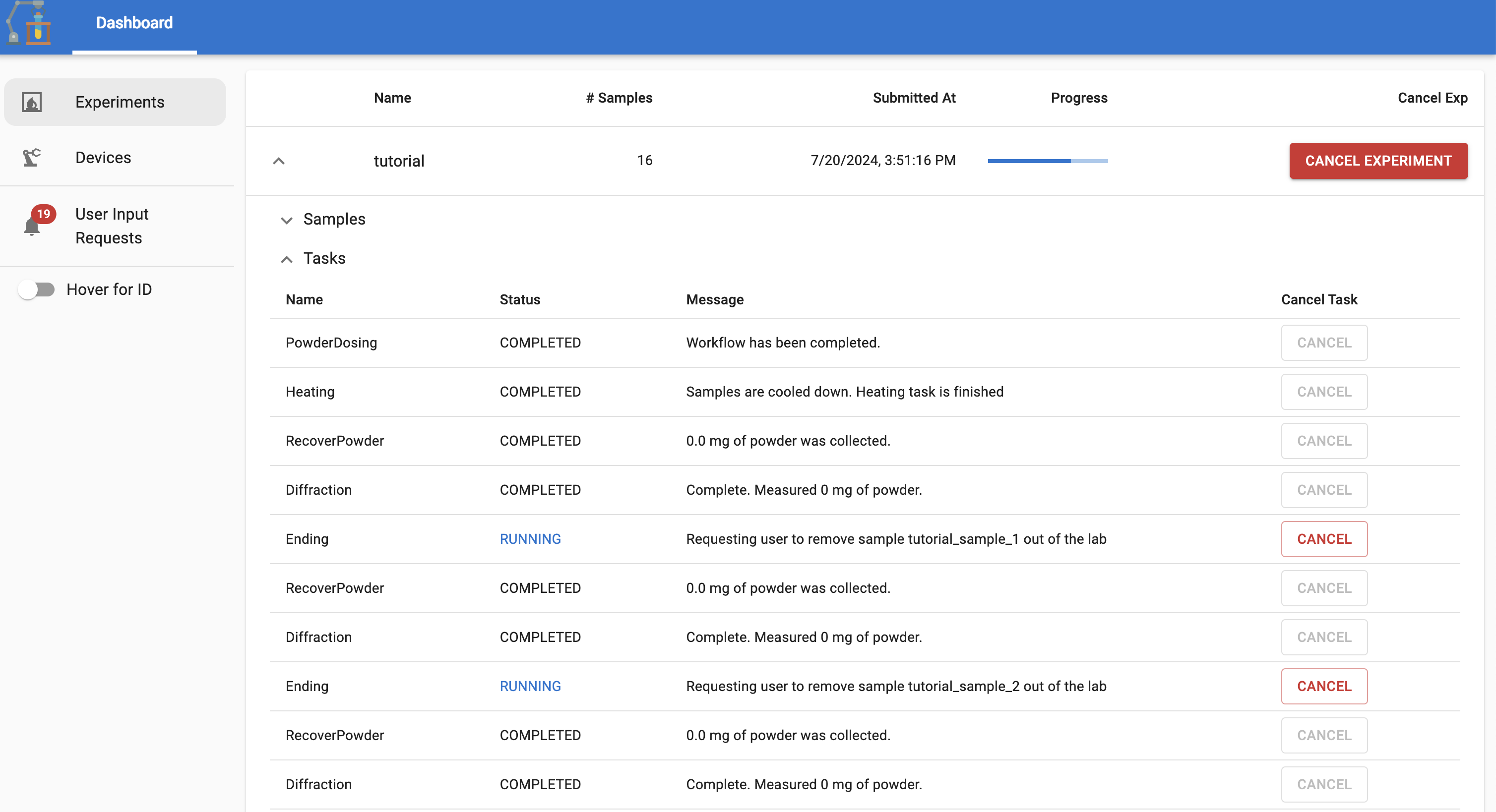Viewport: 1496px width, 812px height.
Task: Collapse the tutorial experiment row chevron
Action: tap(279, 161)
